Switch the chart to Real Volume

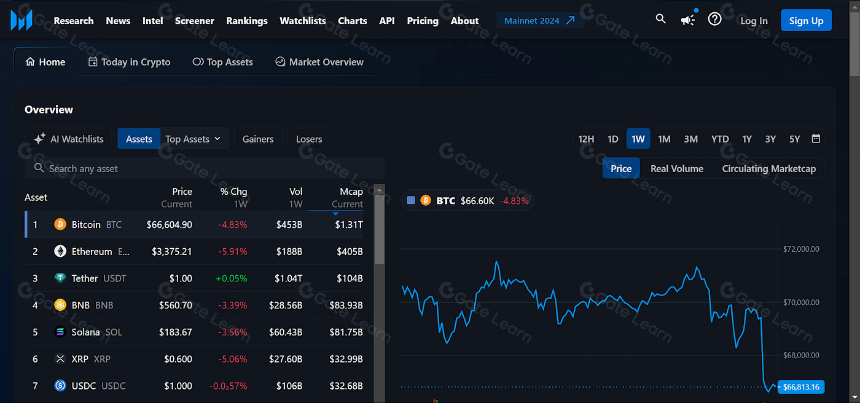point(677,168)
